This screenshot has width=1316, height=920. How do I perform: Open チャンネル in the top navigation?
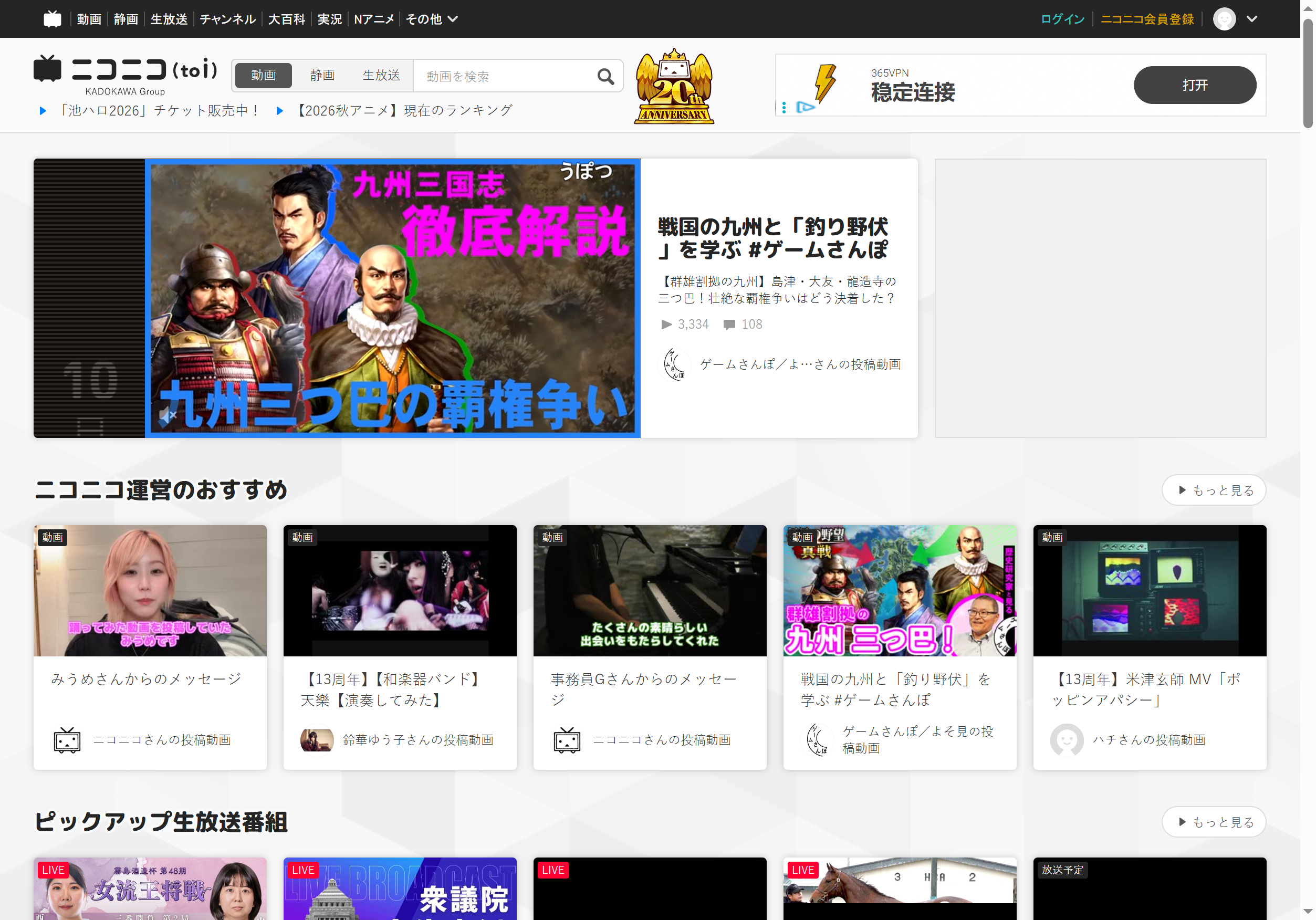[227, 19]
